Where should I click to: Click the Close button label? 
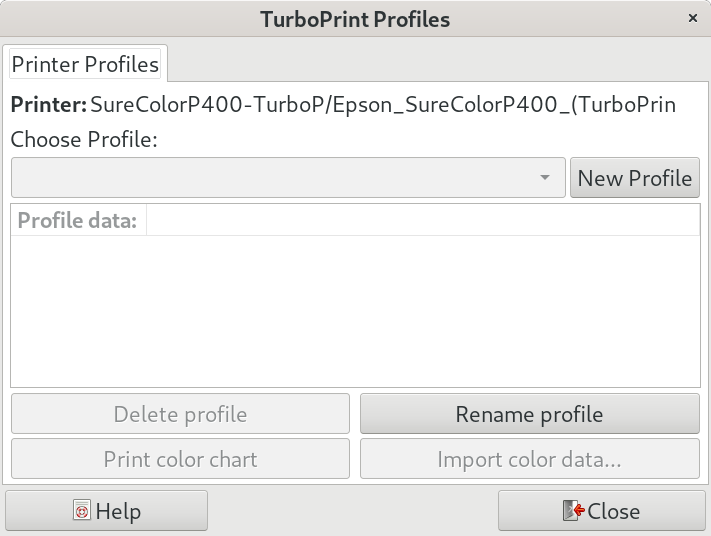pos(613,511)
